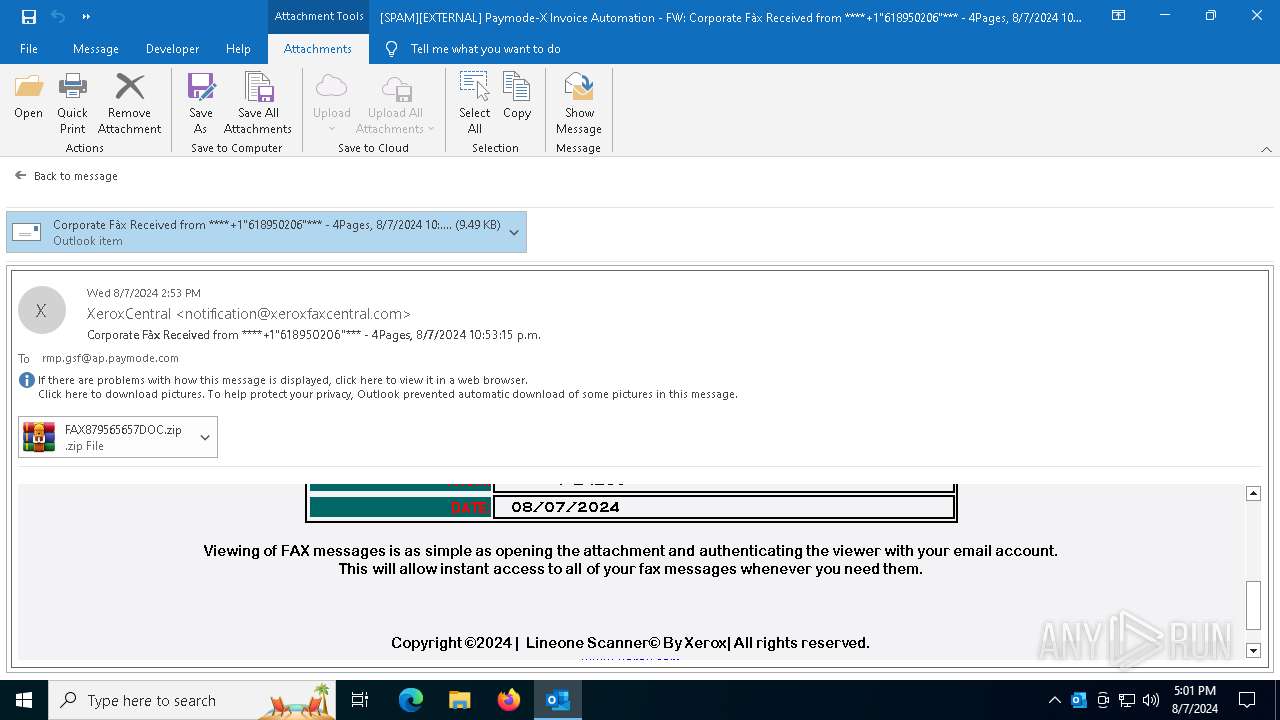Click the message scrollbar thumb
Image resolution: width=1280 pixels, height=720 pixels.
(1253, 604)
